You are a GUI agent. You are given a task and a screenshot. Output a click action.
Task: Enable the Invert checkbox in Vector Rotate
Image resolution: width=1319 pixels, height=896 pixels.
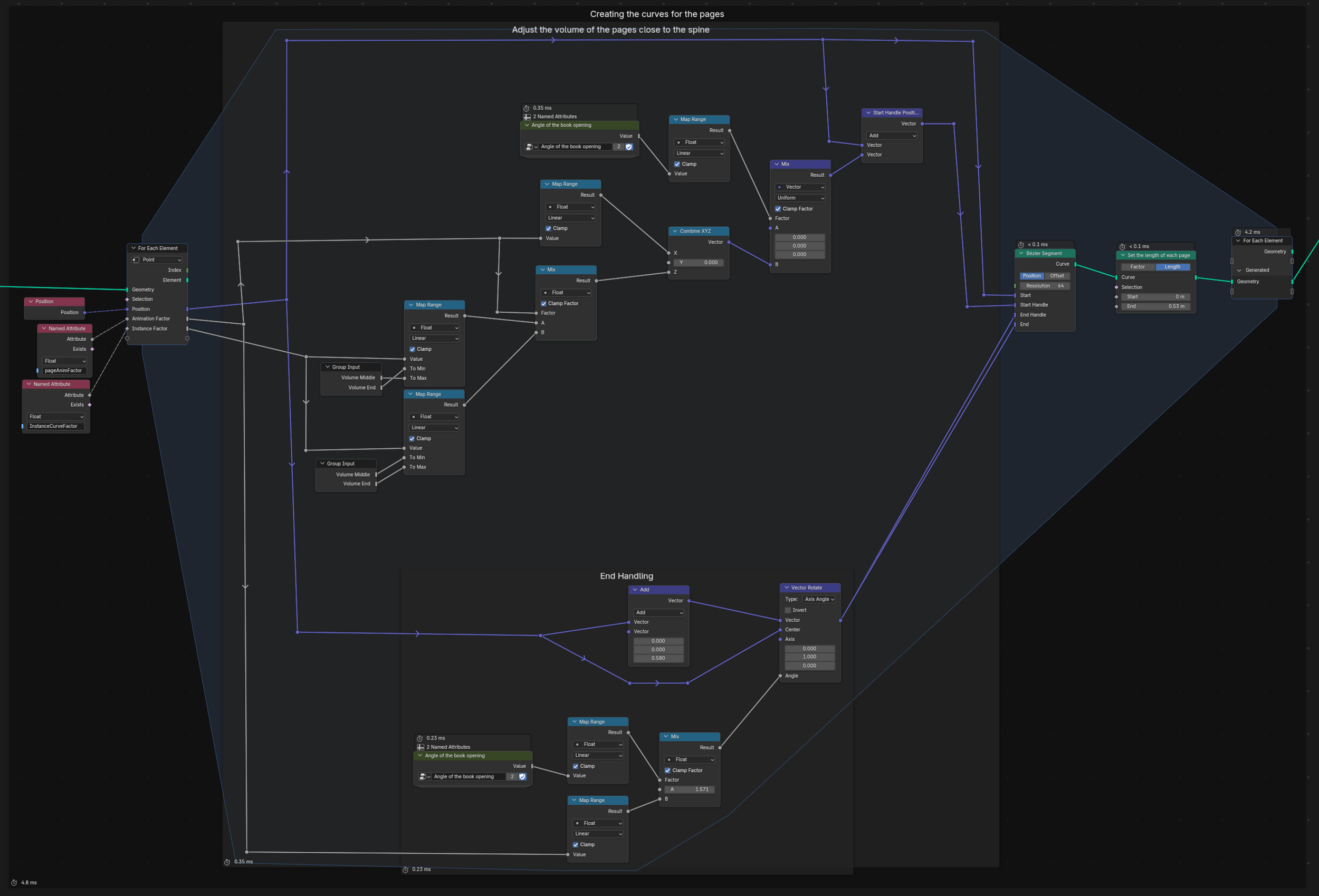788,610
